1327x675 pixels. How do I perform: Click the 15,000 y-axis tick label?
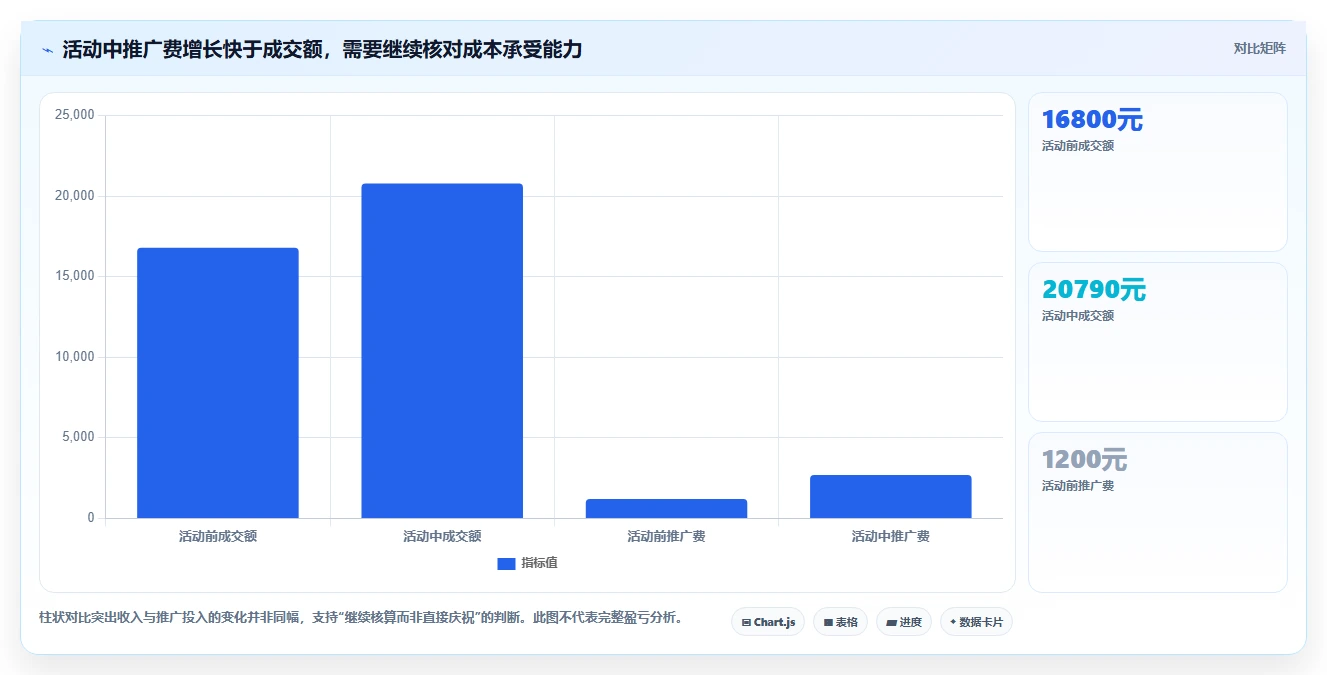click(74, 276)
